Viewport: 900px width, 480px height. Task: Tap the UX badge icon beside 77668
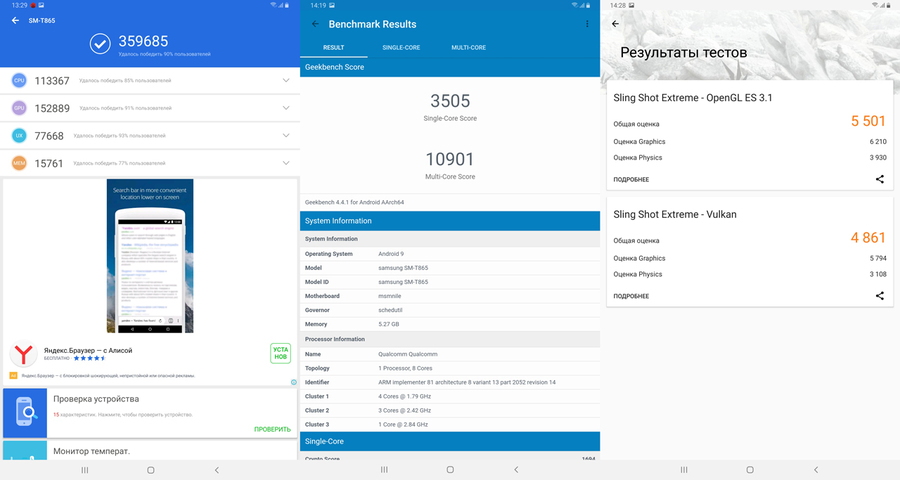coord(19,136)
